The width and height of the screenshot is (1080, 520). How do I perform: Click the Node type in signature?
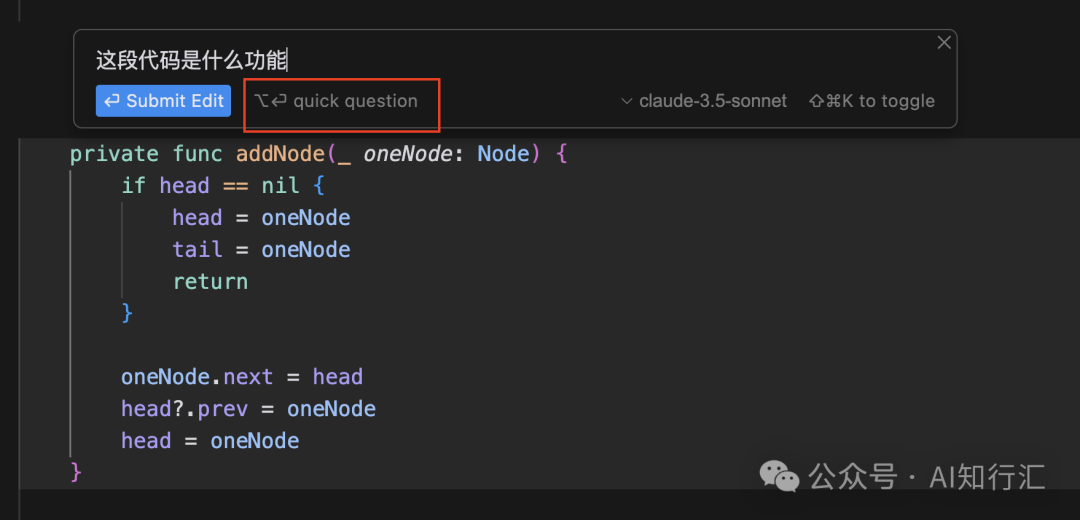point(503,154)
